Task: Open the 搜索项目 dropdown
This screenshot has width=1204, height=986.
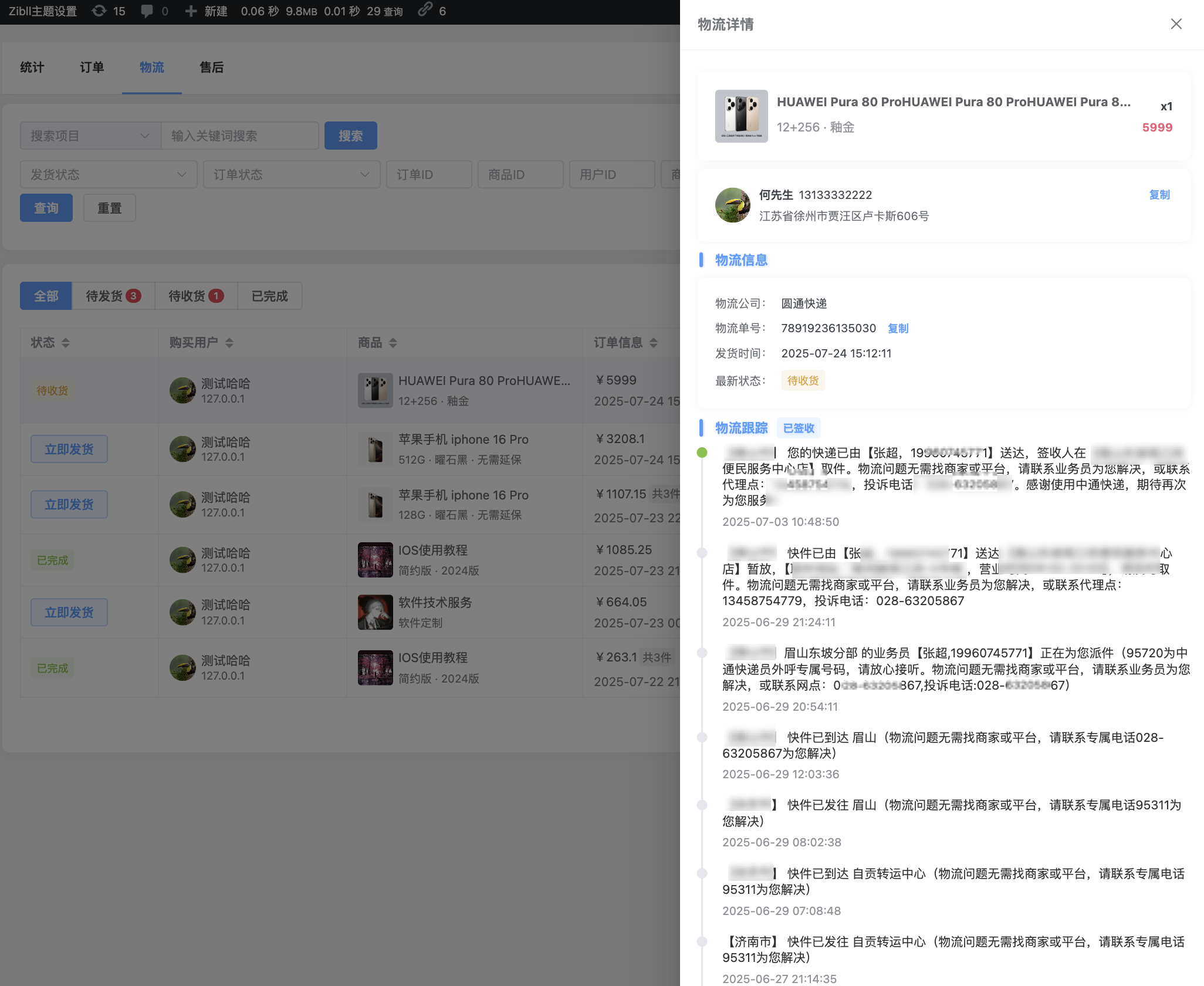Action: coord(90,136)
